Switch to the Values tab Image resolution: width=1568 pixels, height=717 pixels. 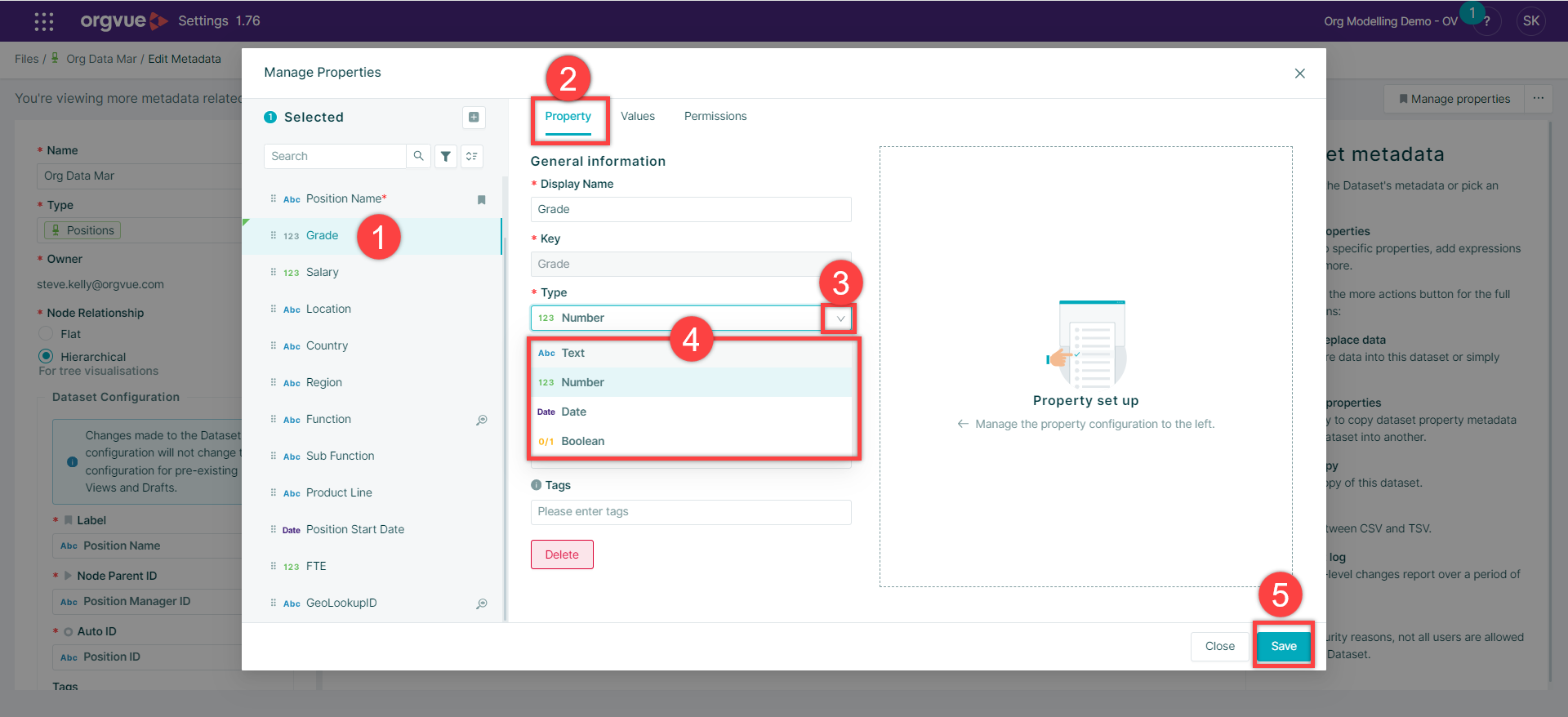pos(637,116)
